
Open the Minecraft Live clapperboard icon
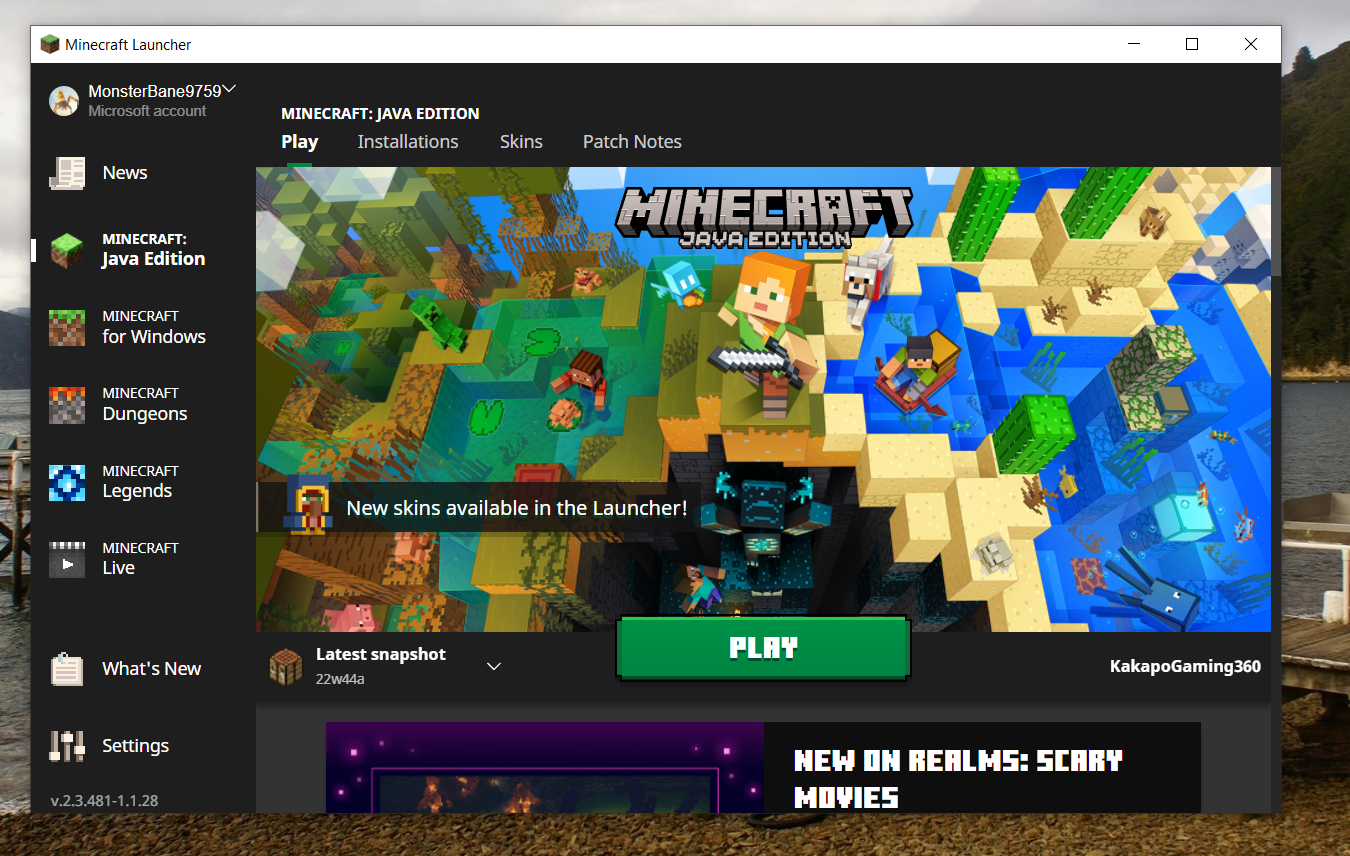67,559
